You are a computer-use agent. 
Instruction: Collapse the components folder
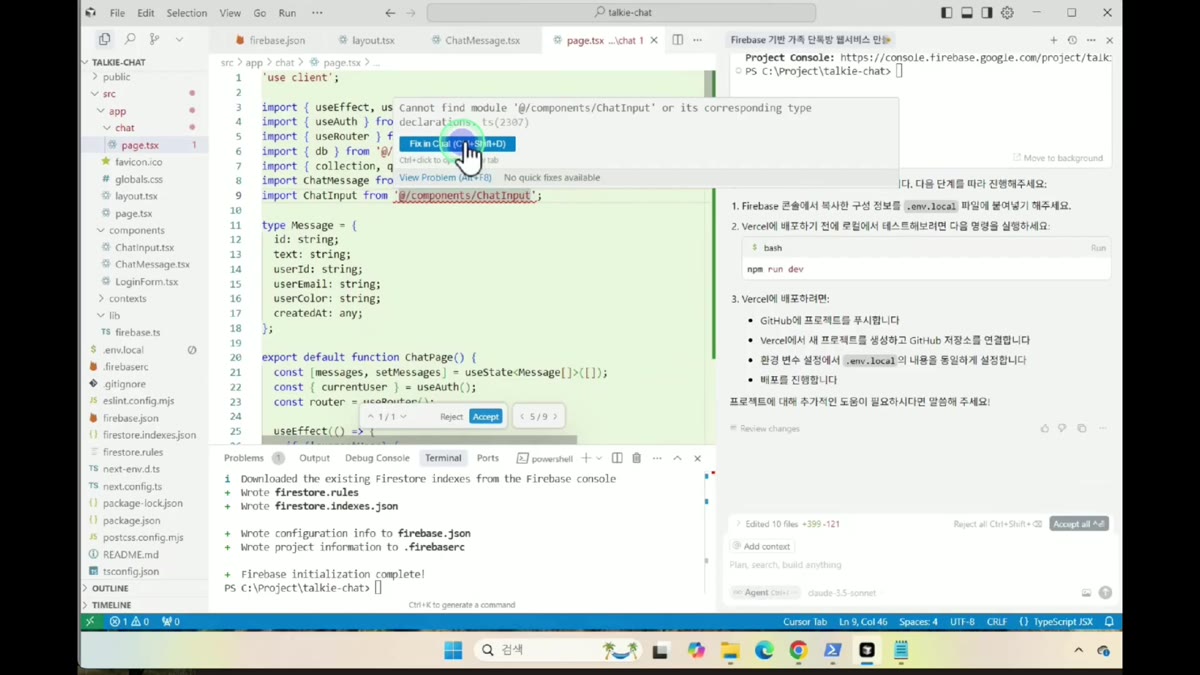pyautogui.click(x=136, y=230)
